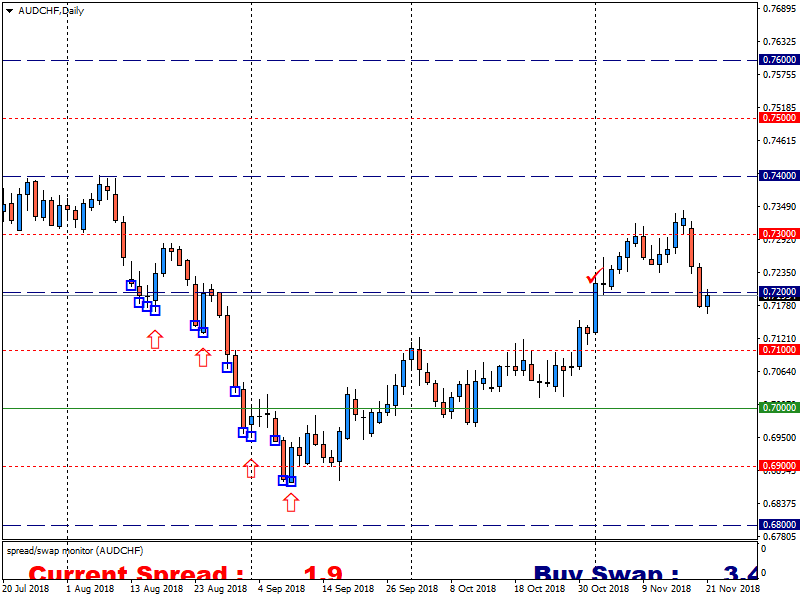The width and height of the screenshot is (800, 600).
Task: Click the AUDCHF,Daily chart title
Action: pos(51,11)
